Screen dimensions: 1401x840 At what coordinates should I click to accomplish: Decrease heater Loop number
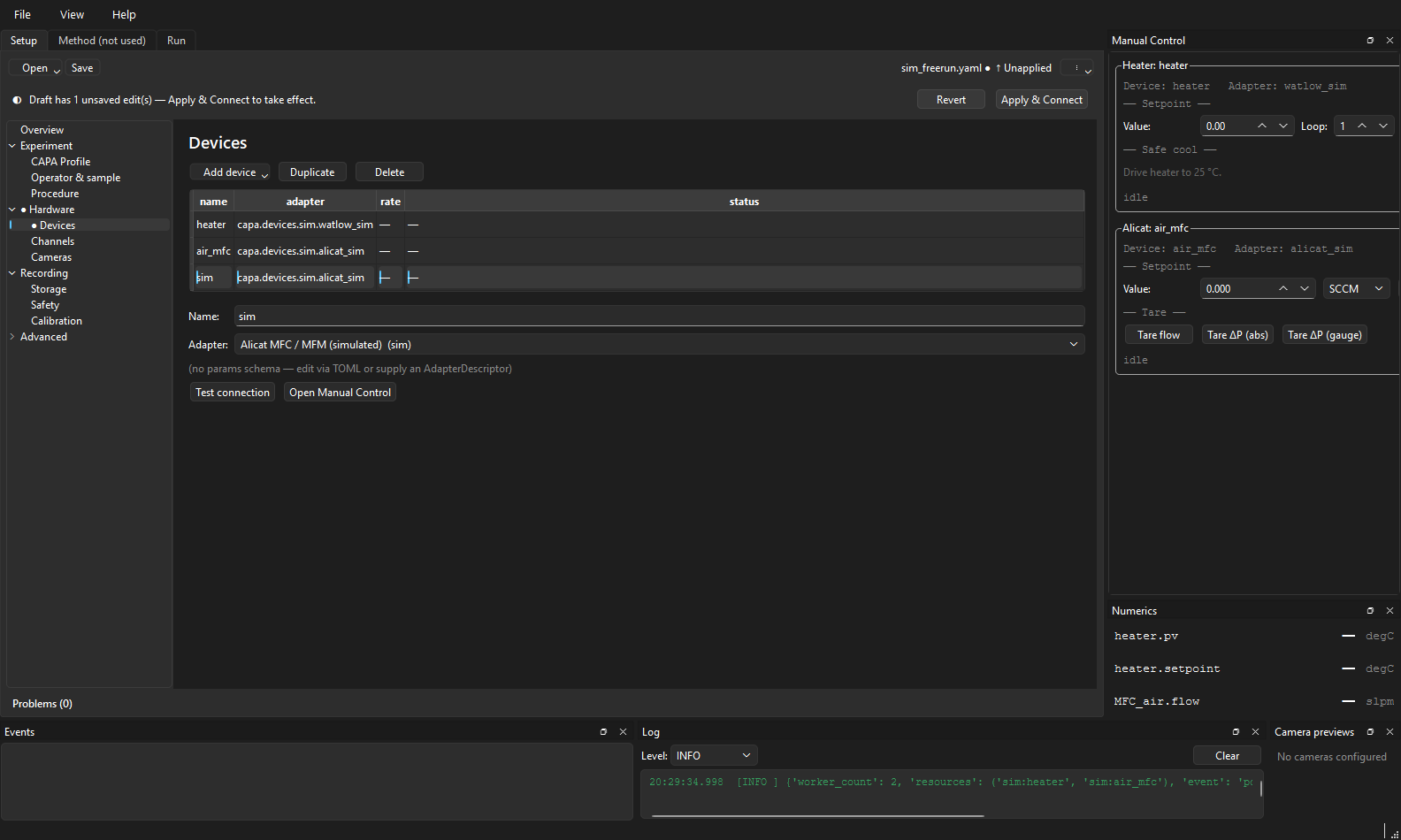coord(1383,126)
